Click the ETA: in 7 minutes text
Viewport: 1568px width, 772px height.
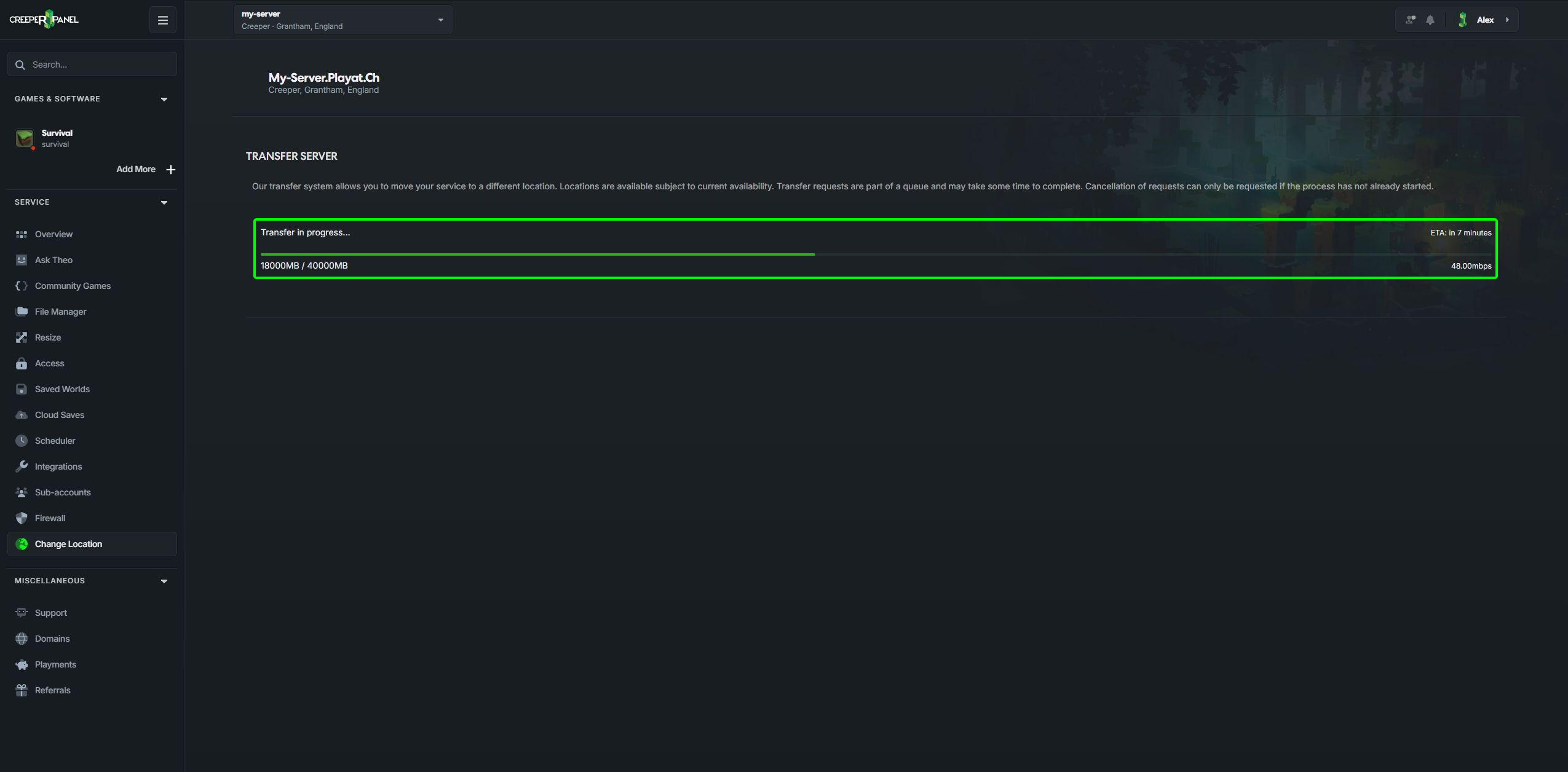pyautogui.click(x=1460, y=233)
